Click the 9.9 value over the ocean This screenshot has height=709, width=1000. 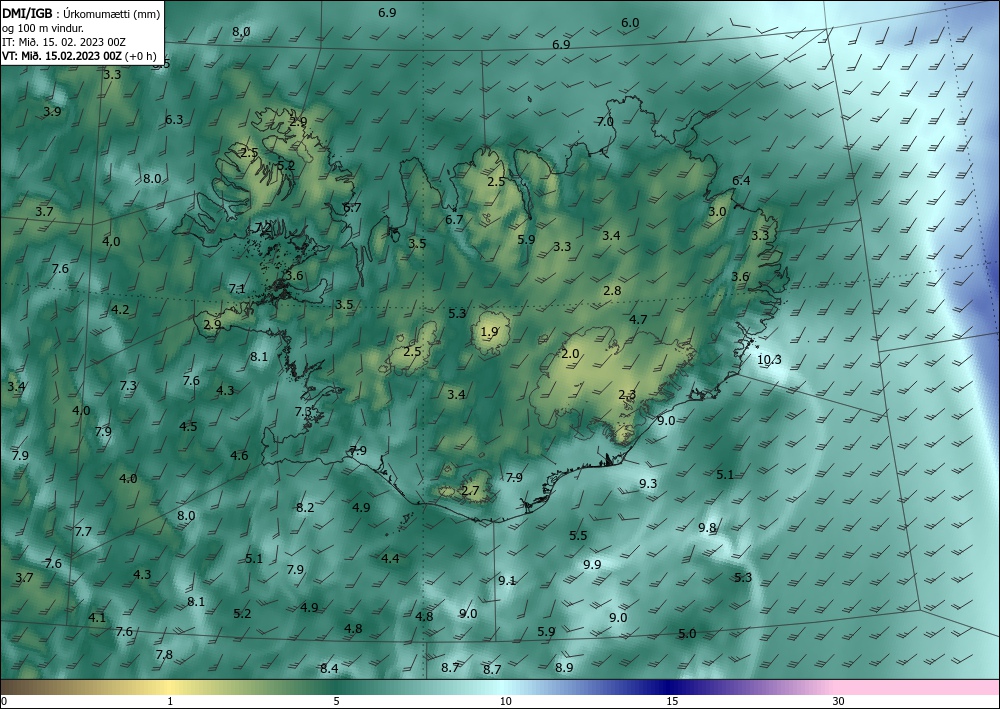[x=592, y=564]
